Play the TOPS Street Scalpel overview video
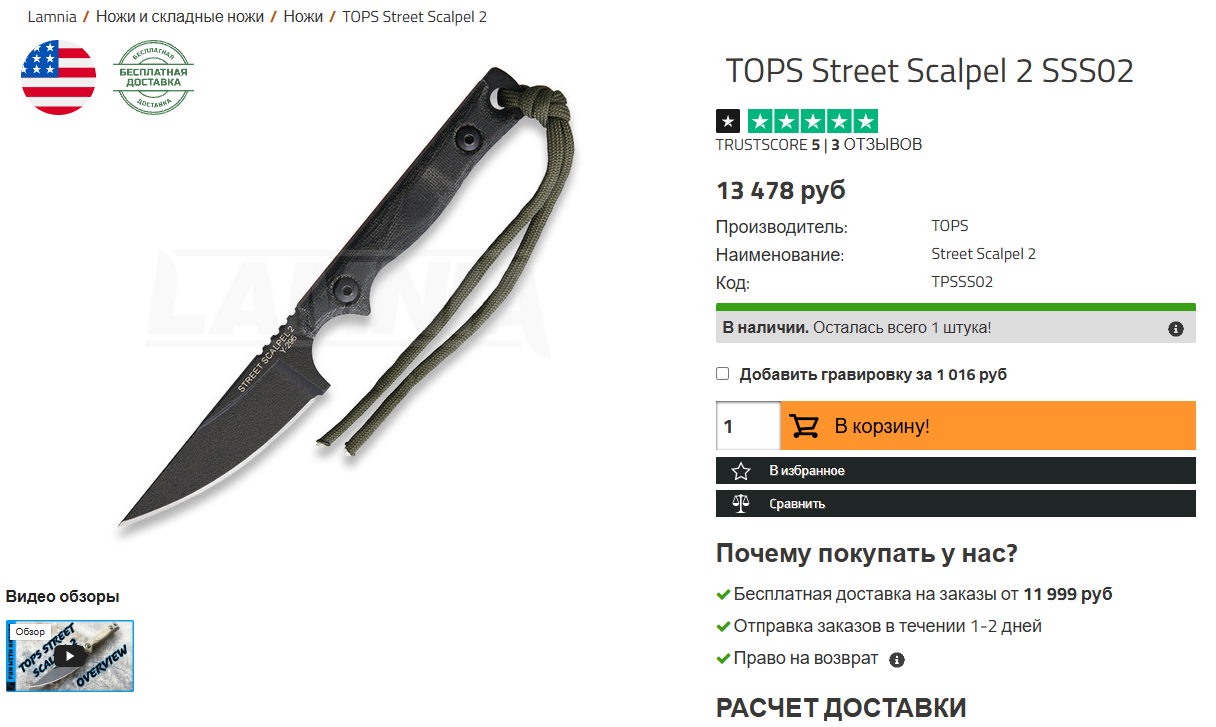Screen dimensions: 1216x727 (x=69, y=656)
